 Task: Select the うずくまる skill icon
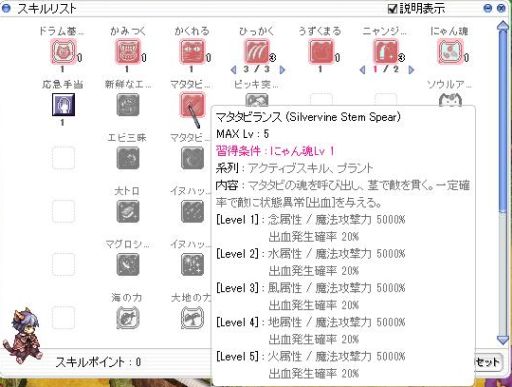pos(321,51)
